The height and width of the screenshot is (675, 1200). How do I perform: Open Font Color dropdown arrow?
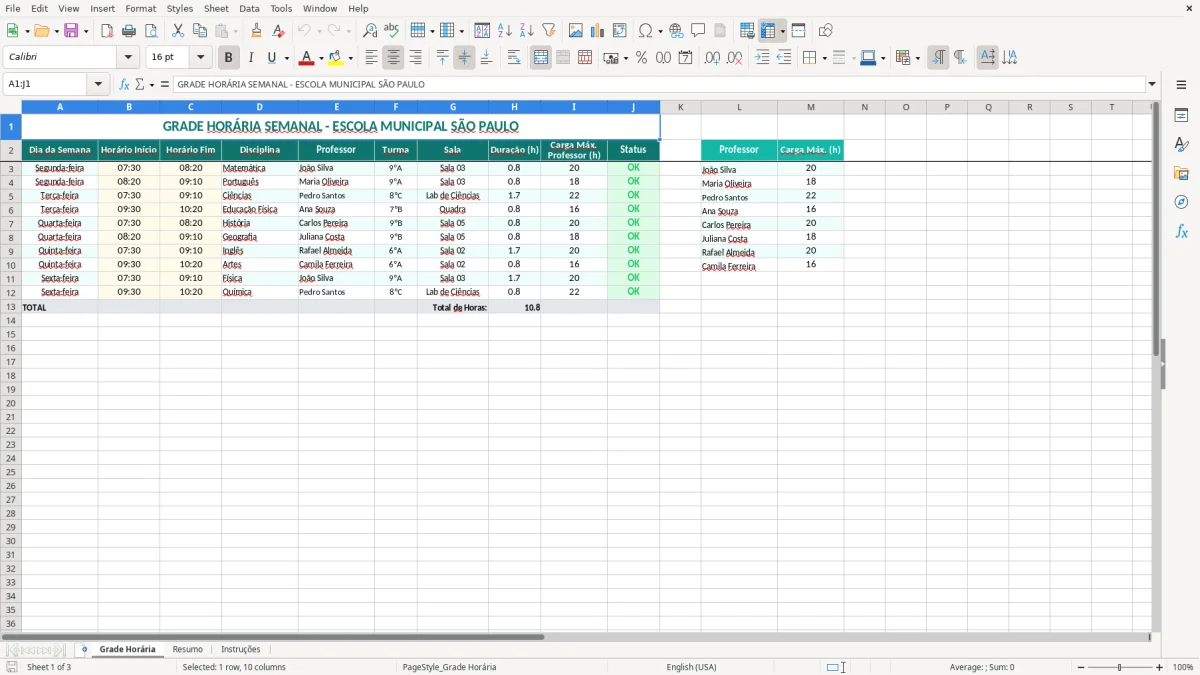tap(321, 58)
